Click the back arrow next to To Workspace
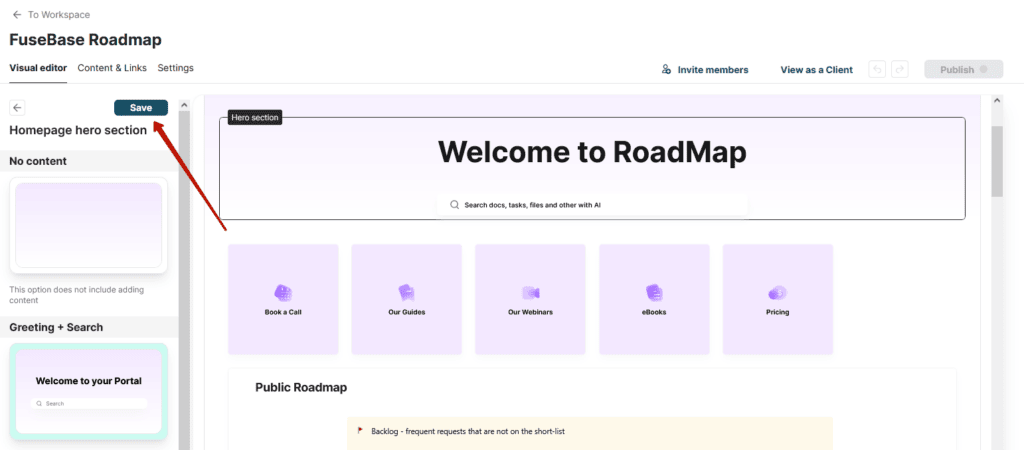Screen dimensions: 1024x450 pos(17,14)
